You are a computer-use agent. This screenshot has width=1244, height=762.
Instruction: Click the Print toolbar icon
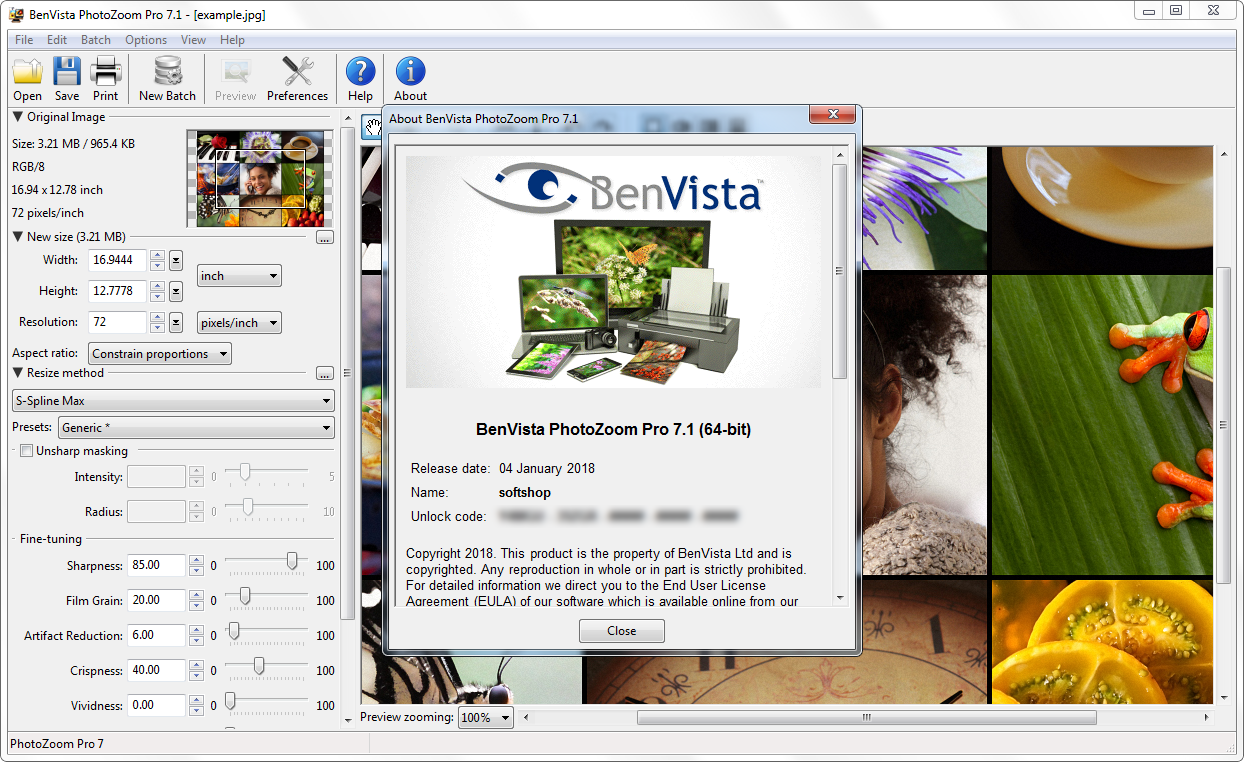coord(106,79)
